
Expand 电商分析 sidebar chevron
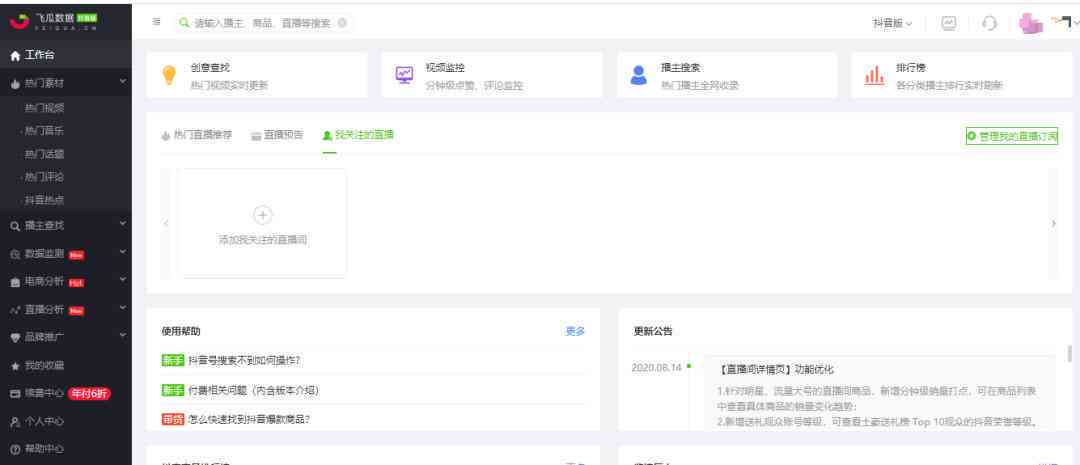click(123, 280)
